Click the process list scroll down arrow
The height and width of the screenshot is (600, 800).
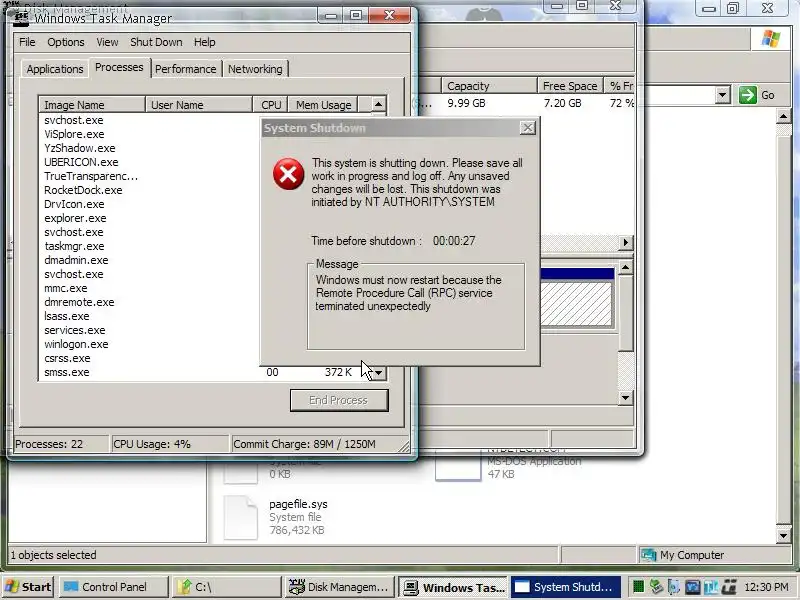tap(378, 373)
